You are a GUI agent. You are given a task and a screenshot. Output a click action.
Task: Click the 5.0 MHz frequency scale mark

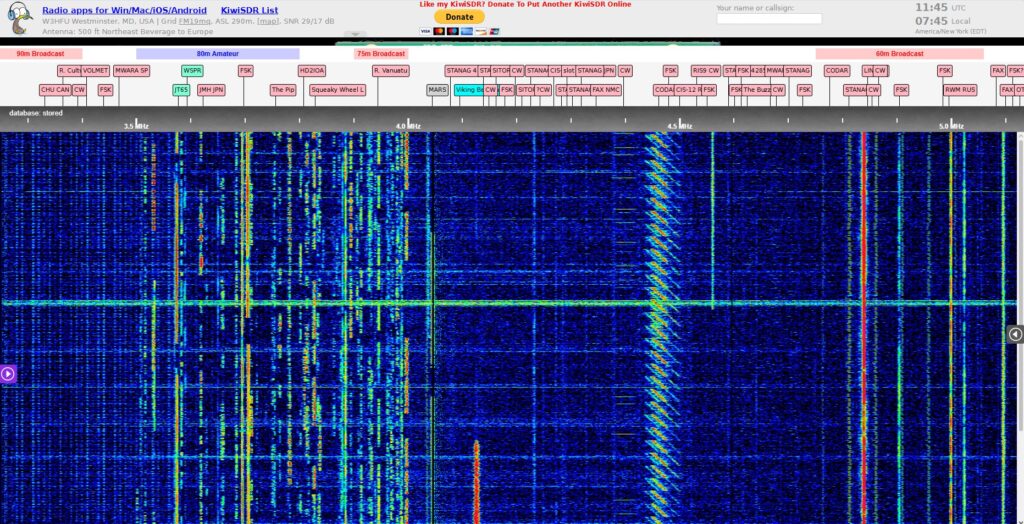point(952,125)
